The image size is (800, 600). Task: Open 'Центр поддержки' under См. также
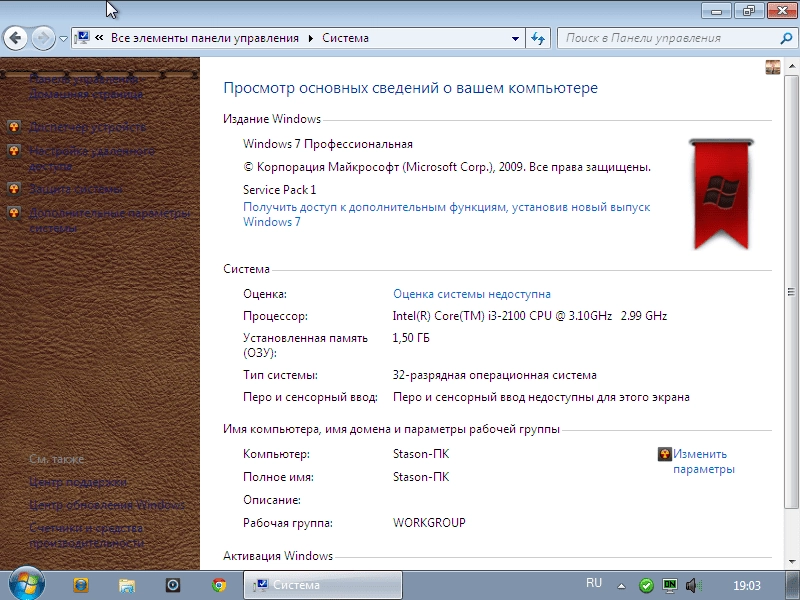(x=78, y=482)
